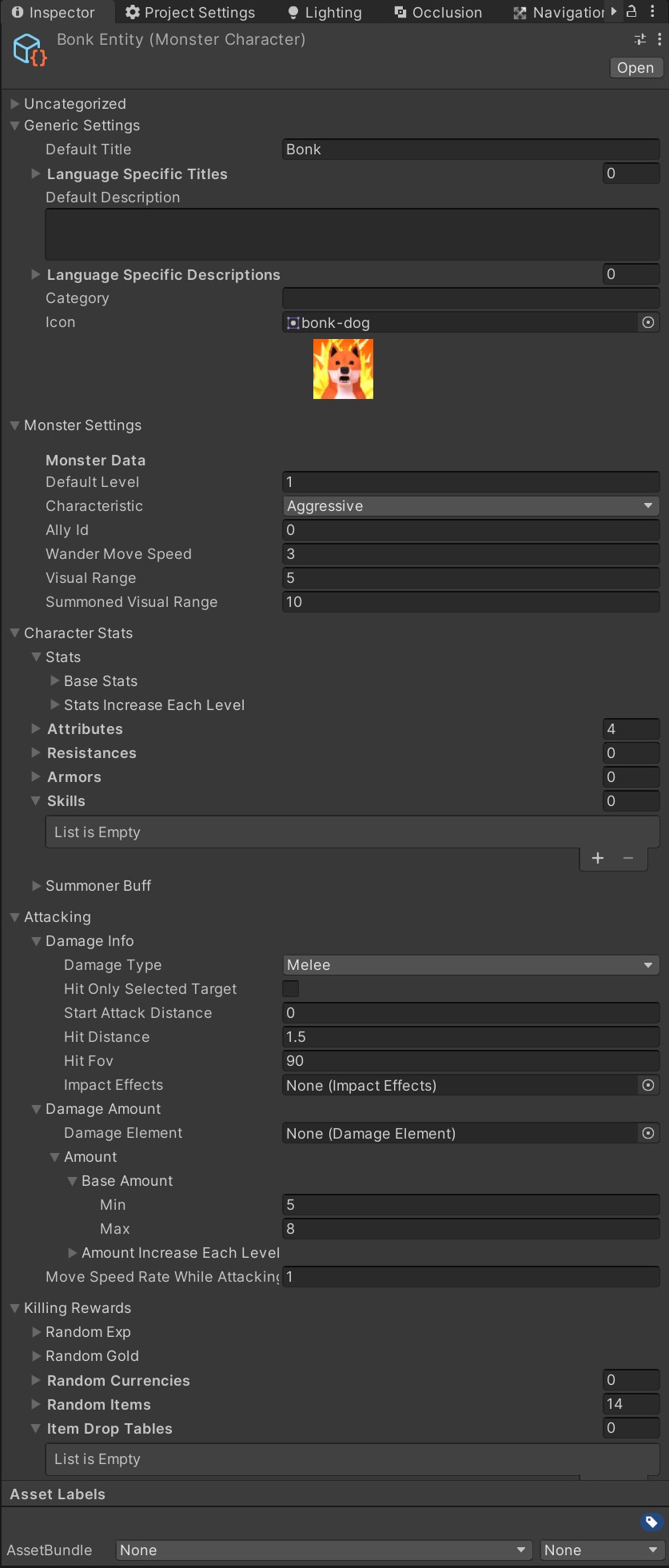Image resolution: width=669 pixels, height=1568 pixels.
Task: Click the presets sliders icon in the header
Action: pyautogui.click(x=639, y=38)
